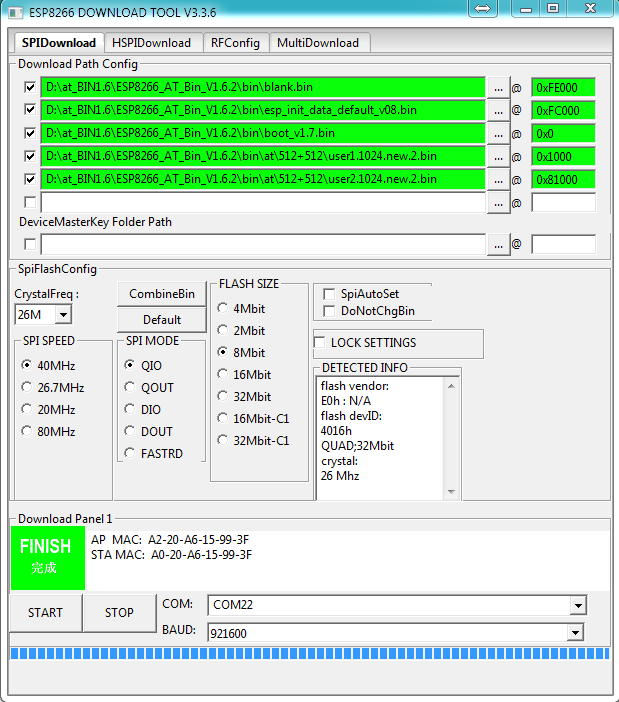Browse for file in esp_init_data_default row
This screenshot has width=619, height=702.
click(498, 111)
